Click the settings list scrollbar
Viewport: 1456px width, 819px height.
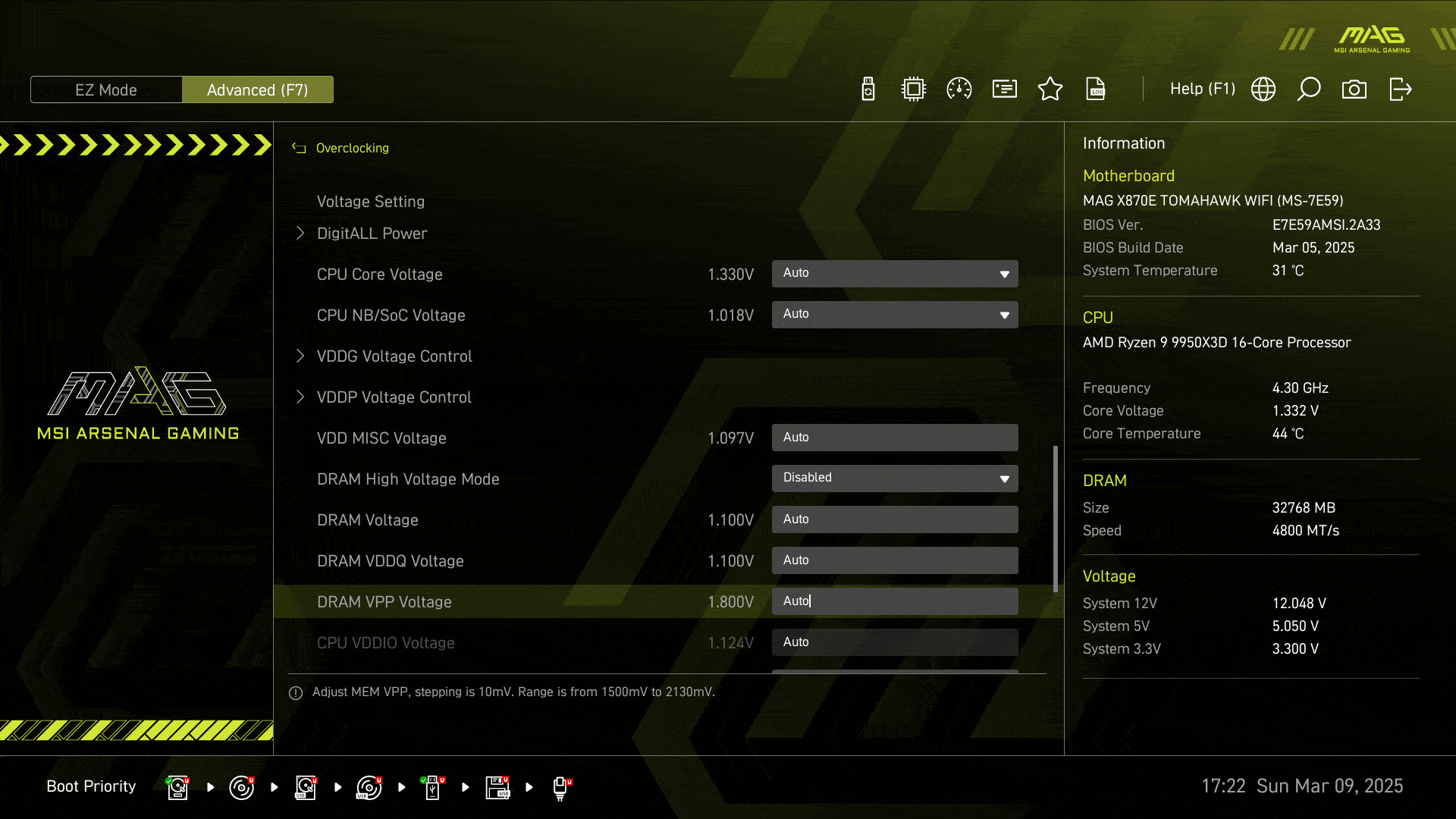click(1055, 519)
